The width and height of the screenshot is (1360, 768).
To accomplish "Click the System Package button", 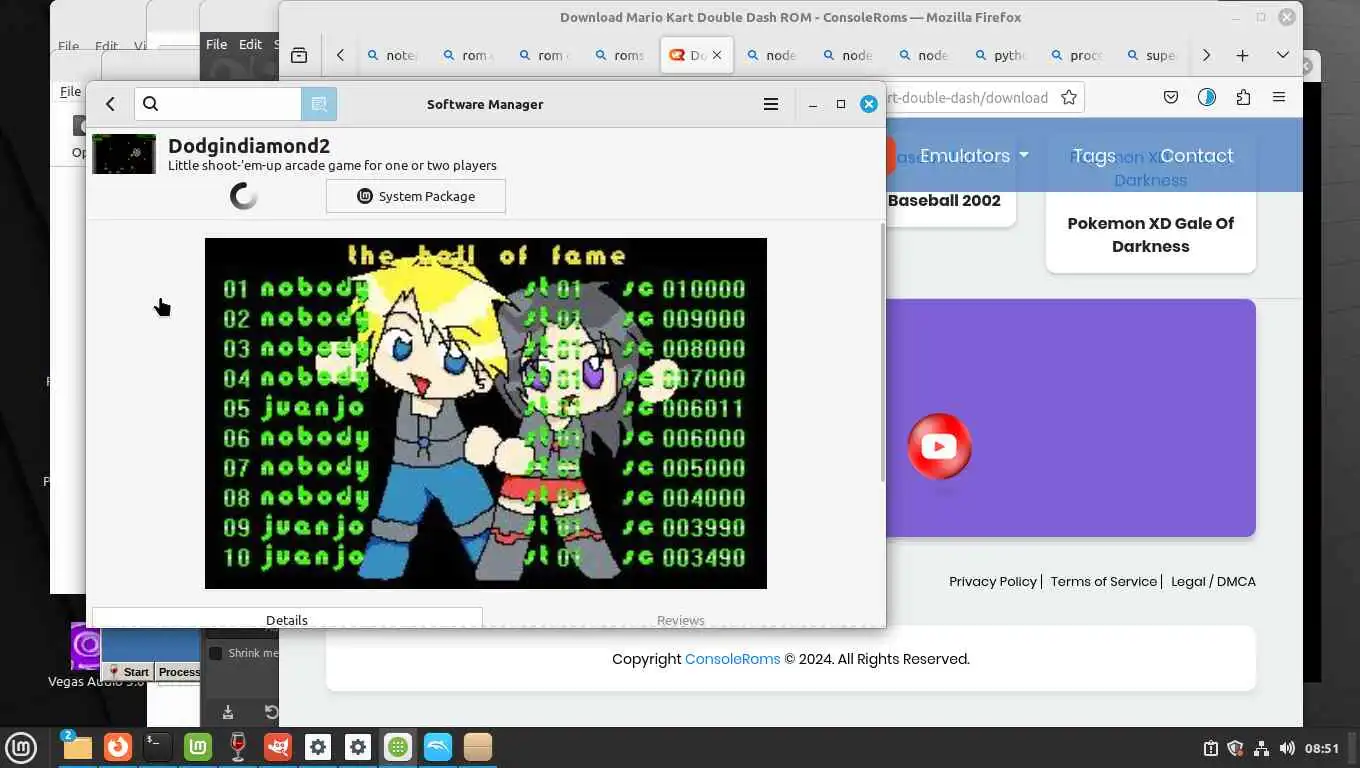I will [416, 196].
